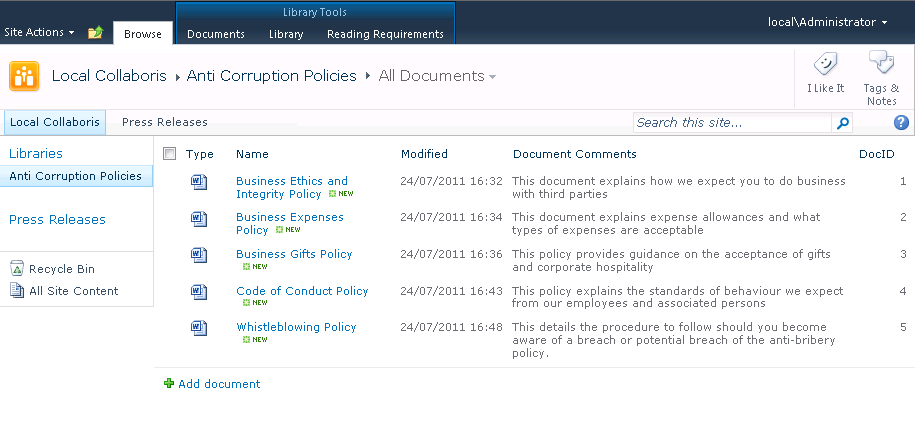Click the Word icon for Whistleblowing Policy

click(199, 327)
